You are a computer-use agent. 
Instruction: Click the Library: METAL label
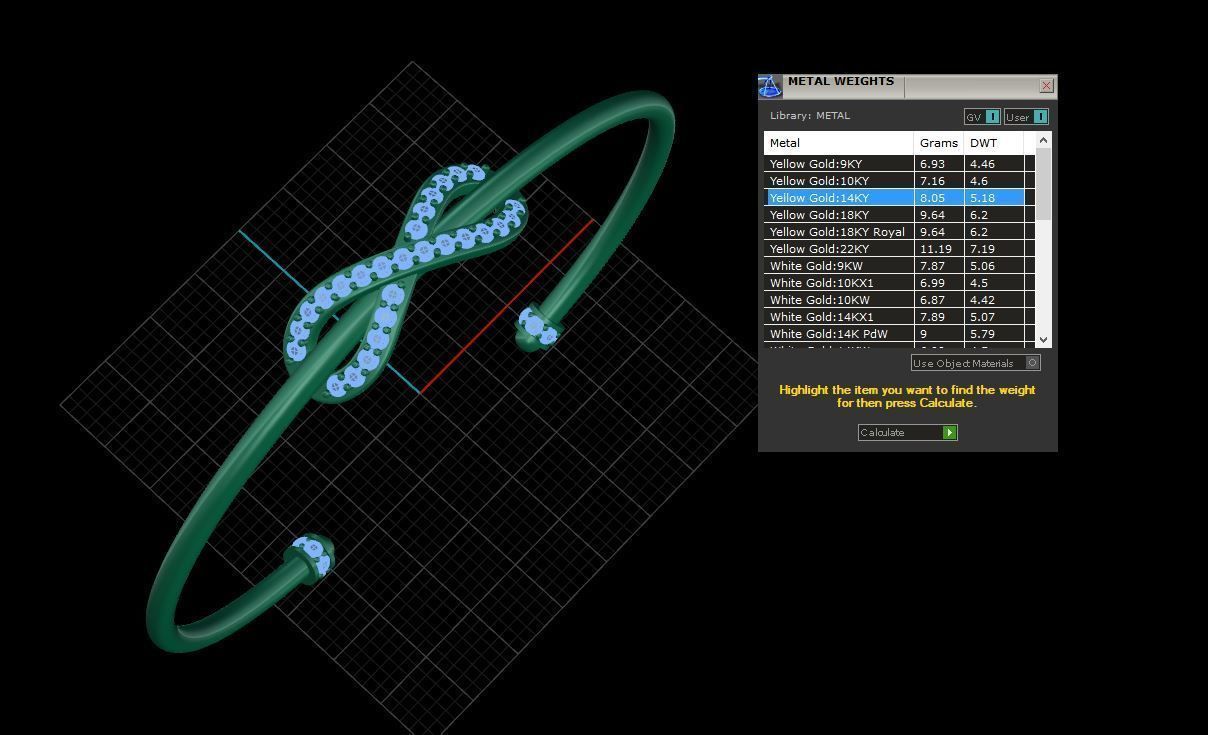[x=810, y=116]
